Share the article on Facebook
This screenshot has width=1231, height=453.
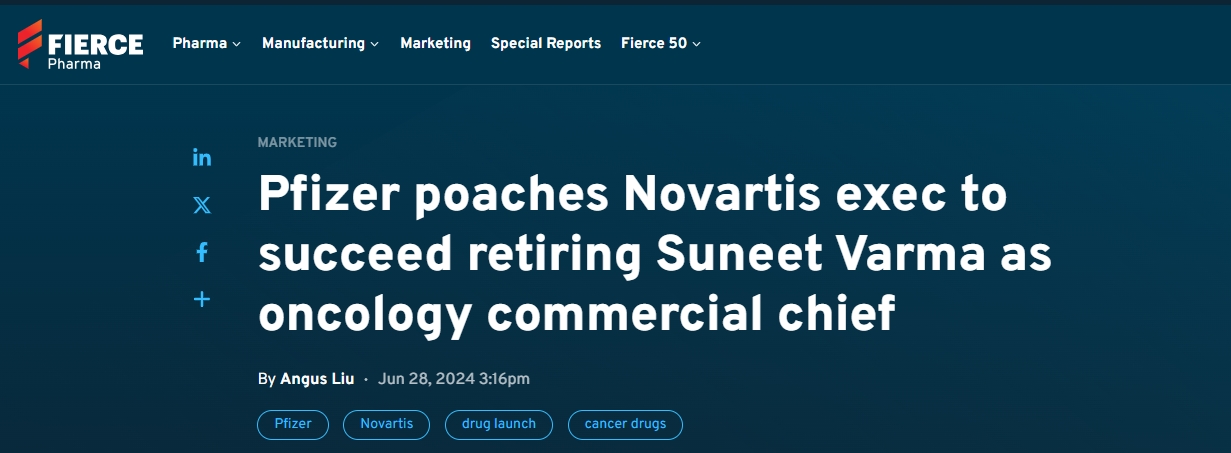pyautogui.click(x=202, y=252)
